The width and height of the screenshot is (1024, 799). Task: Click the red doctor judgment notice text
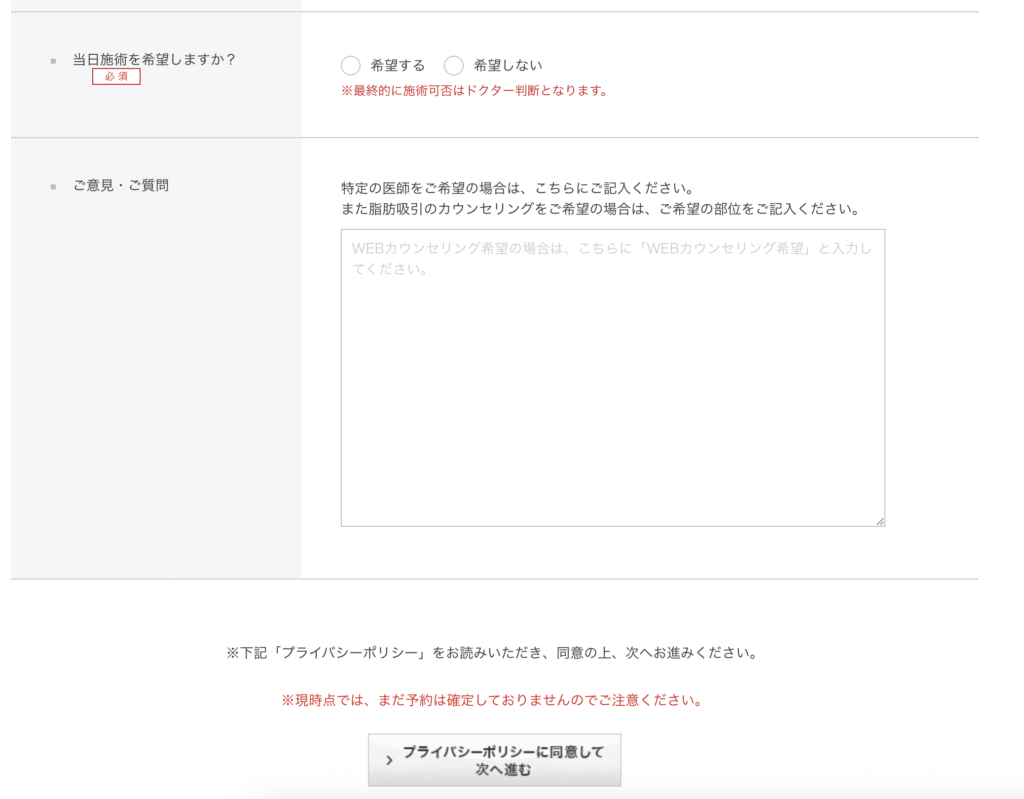click(x=474, y=91)
